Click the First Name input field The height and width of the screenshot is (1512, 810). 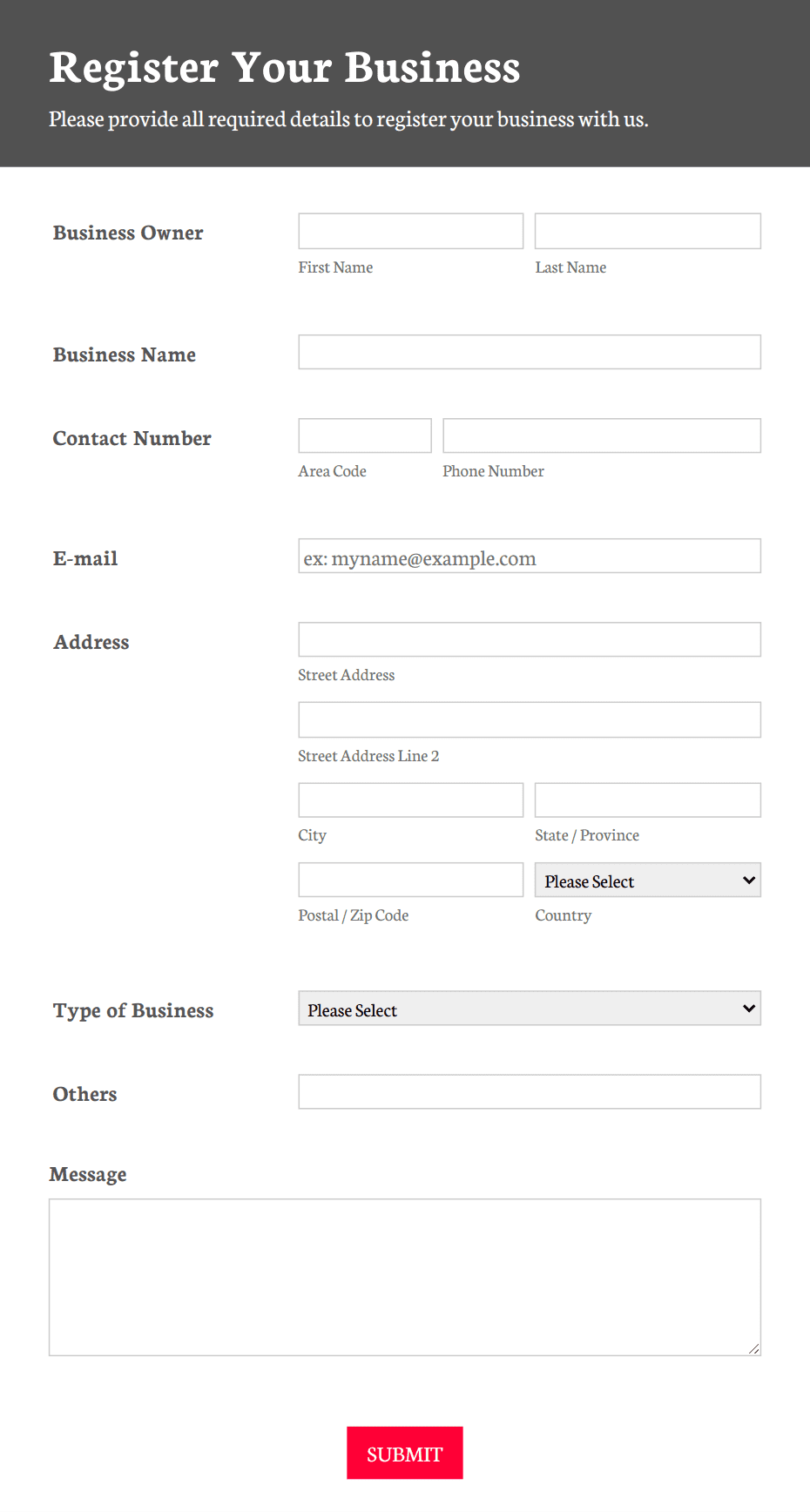[409, 230]
